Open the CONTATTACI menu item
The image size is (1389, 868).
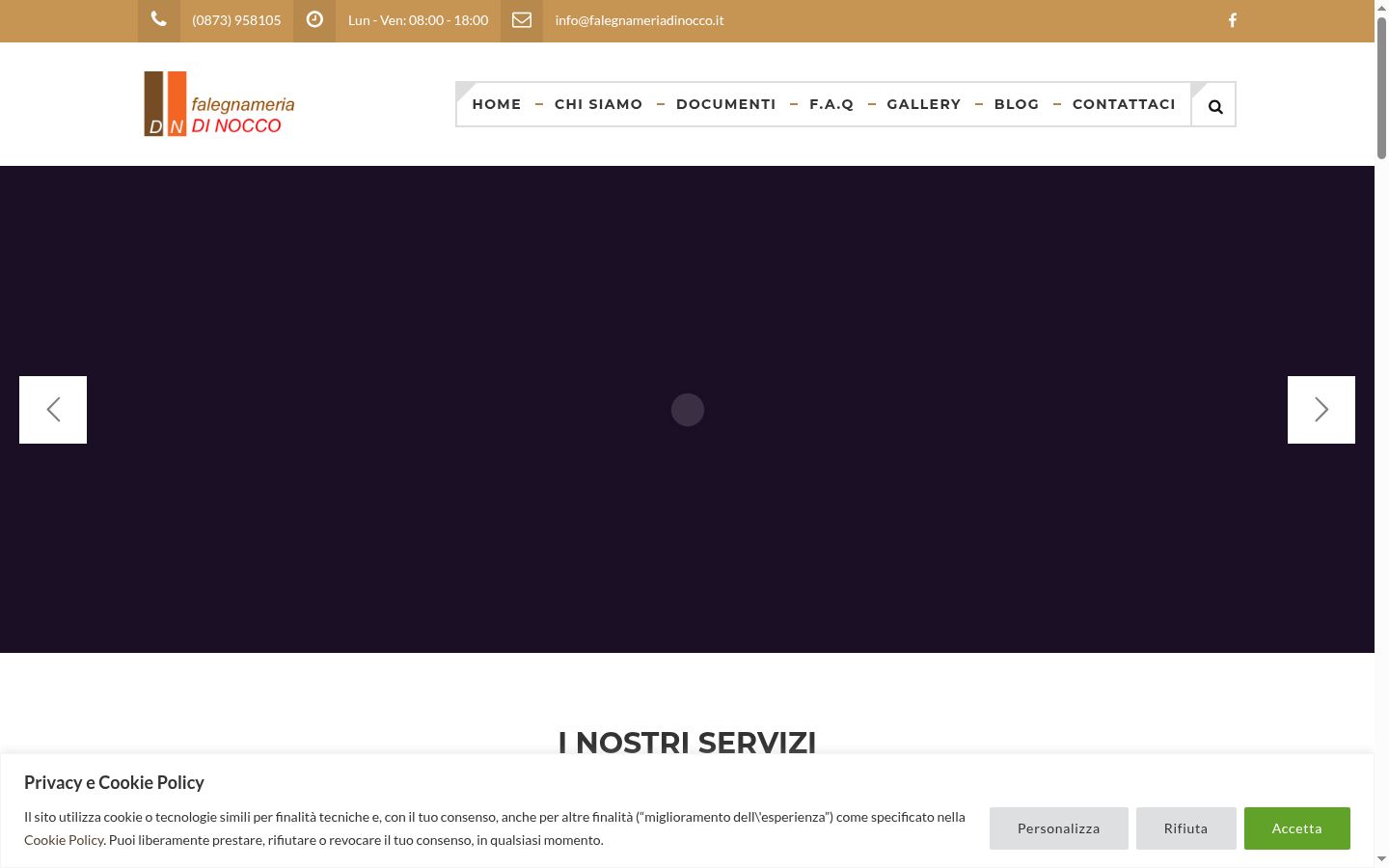tap(1124, 104)
